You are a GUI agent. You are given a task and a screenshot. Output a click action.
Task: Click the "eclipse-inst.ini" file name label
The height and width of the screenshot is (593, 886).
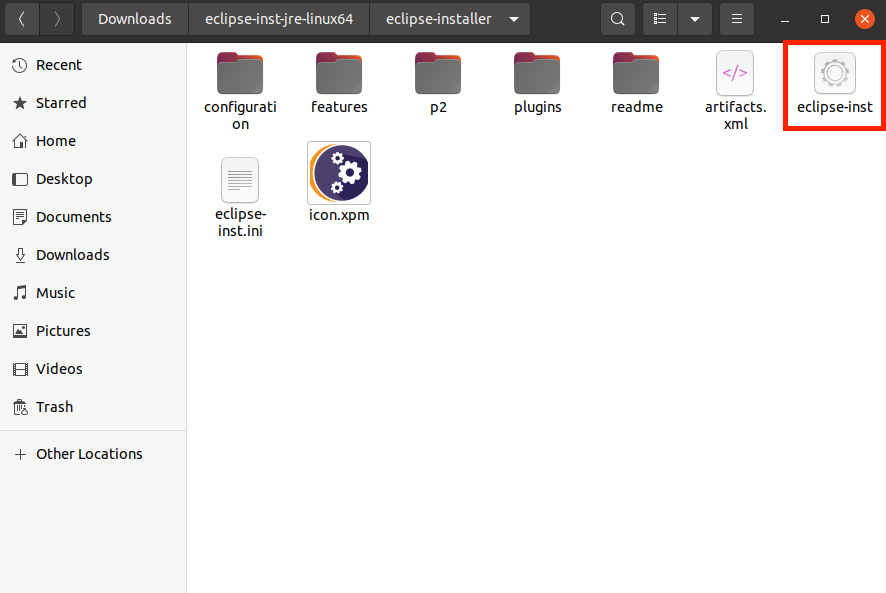[x=240, y=223]
